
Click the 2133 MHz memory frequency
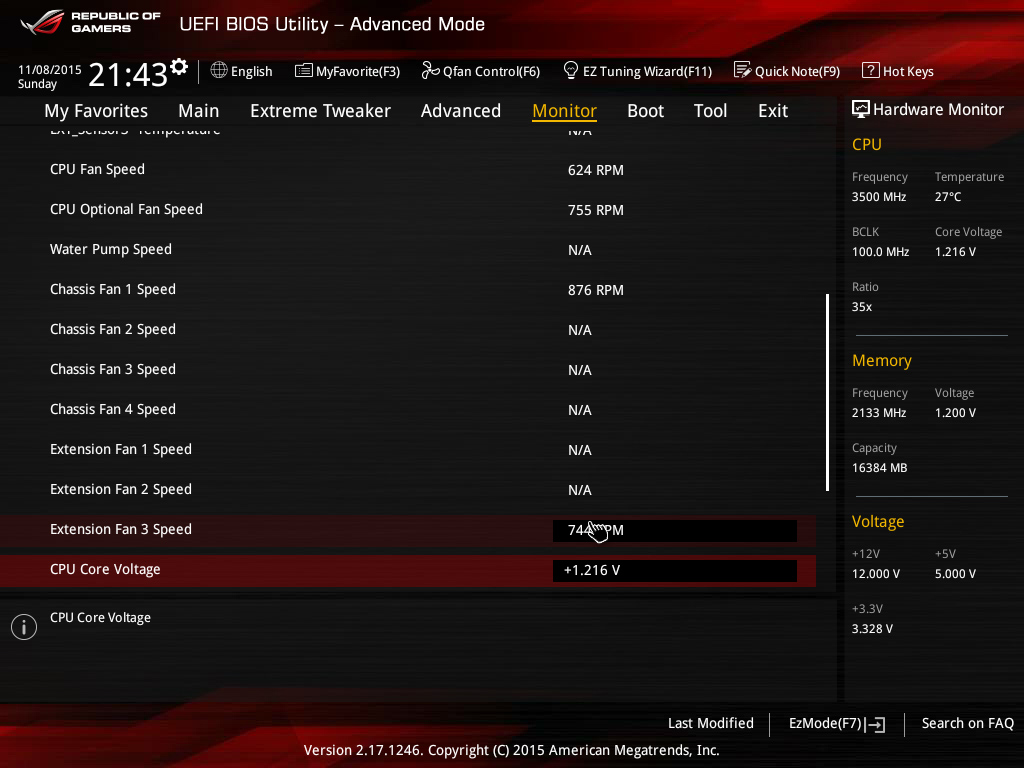879,413
